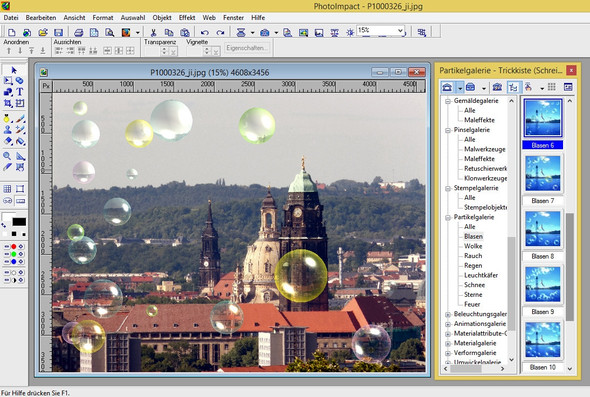
Task: Click the black background color swatch
Action: pyautogui.click(x=19, y=222)
